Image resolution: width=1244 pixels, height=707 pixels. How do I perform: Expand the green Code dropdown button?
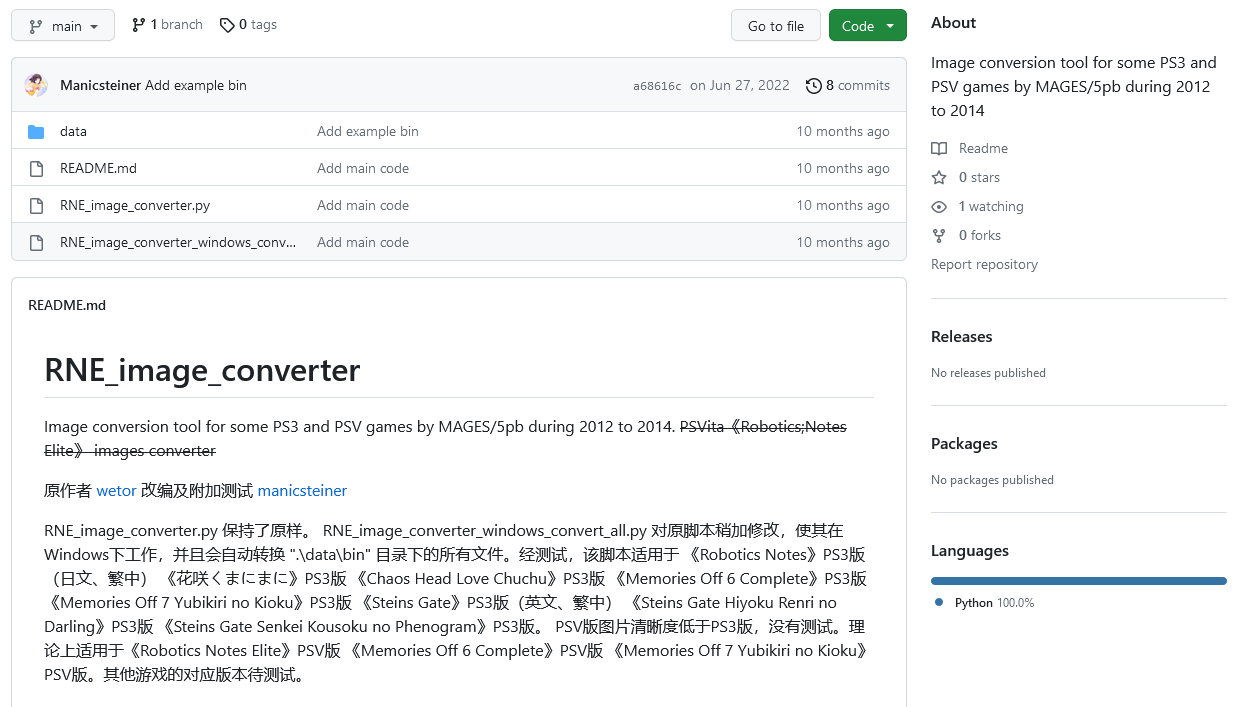click(867, 26)
